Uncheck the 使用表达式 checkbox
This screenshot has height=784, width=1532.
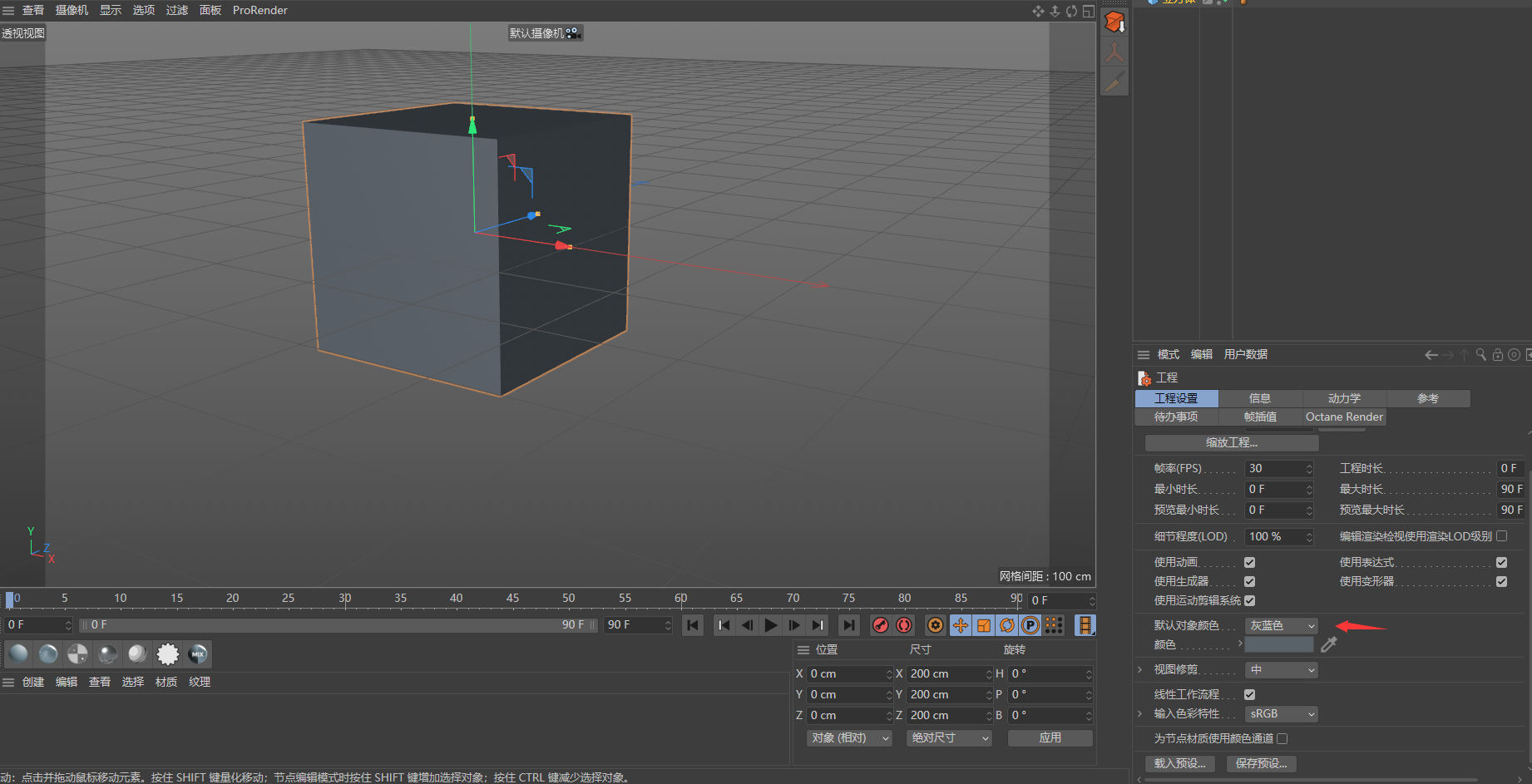coord(1501,563)
